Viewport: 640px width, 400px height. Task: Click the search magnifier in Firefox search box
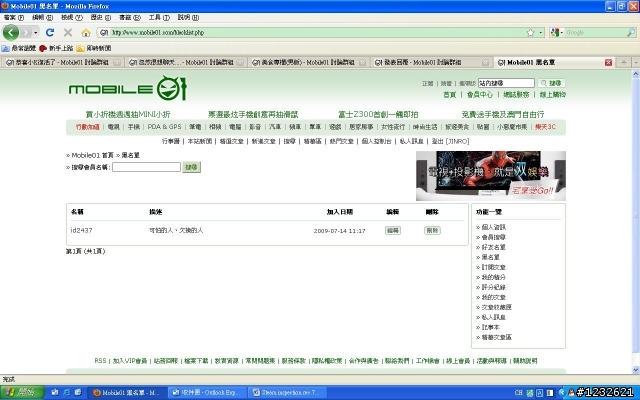[x=631, y=33]
